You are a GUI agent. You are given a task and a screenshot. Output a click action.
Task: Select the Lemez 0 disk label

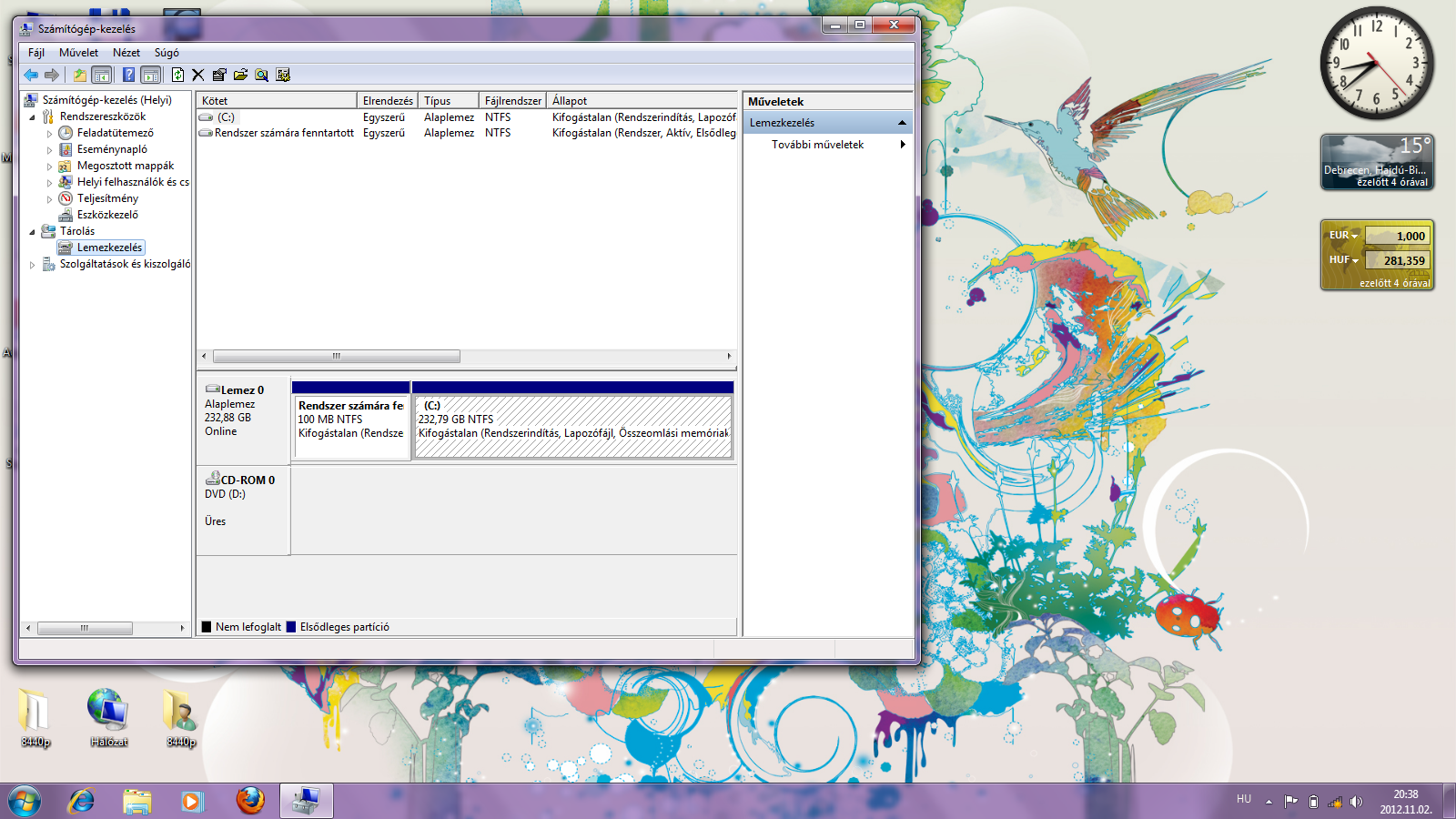tap(243, 420)
